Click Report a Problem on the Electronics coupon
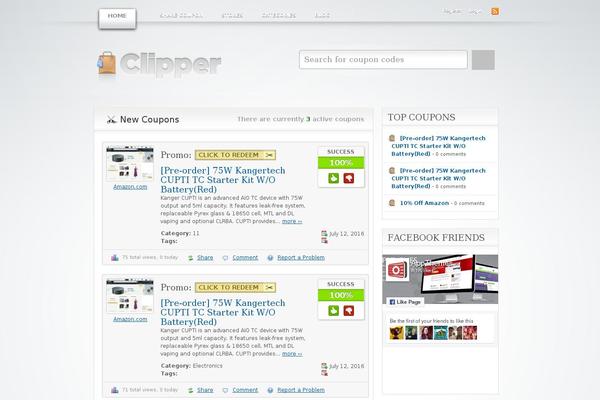 tap(301, 390)
